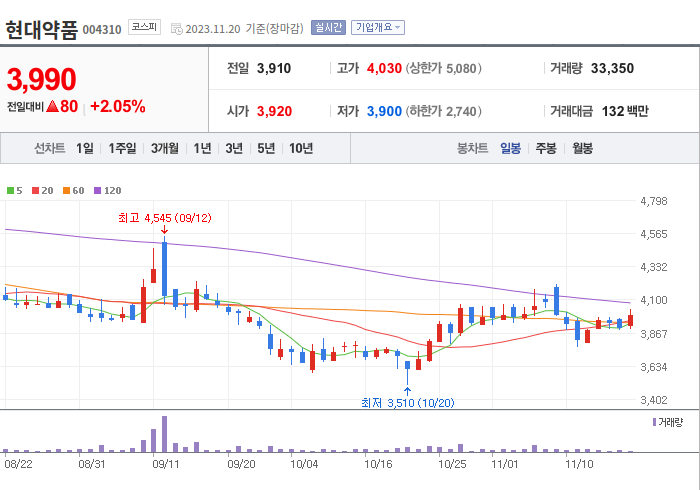Click the 상한가 5,080 text
The image size is (700, 490).
click(443, 68)
